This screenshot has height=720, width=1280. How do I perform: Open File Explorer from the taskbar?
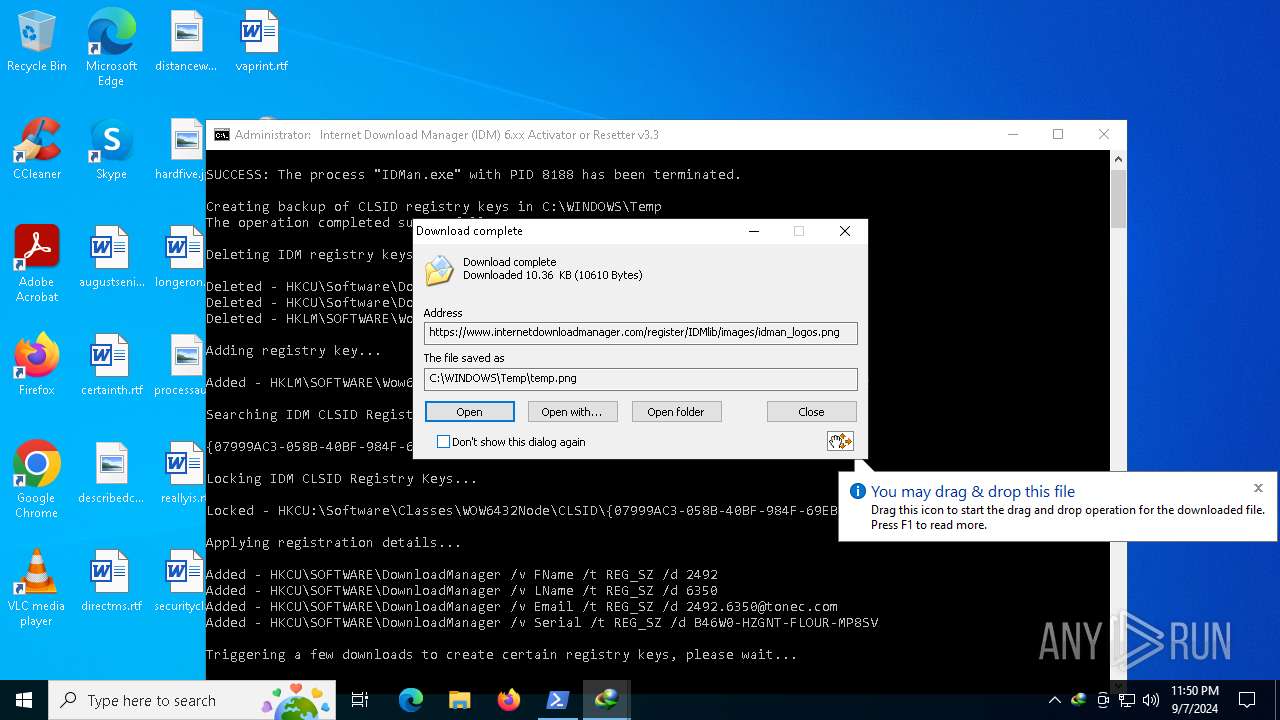point(459,700)
